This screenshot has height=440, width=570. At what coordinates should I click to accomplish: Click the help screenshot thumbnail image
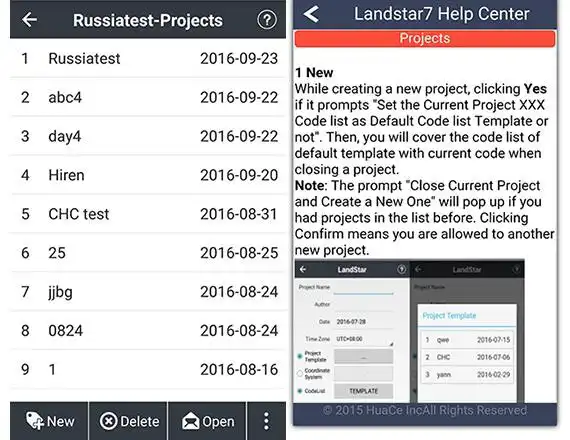410,331
